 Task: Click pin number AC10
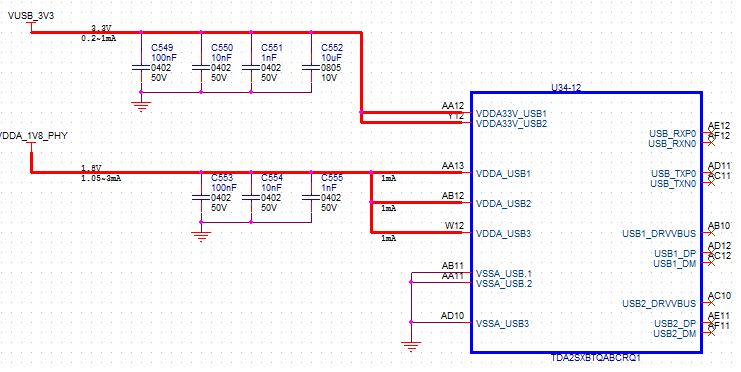click(x=719, y=295)
